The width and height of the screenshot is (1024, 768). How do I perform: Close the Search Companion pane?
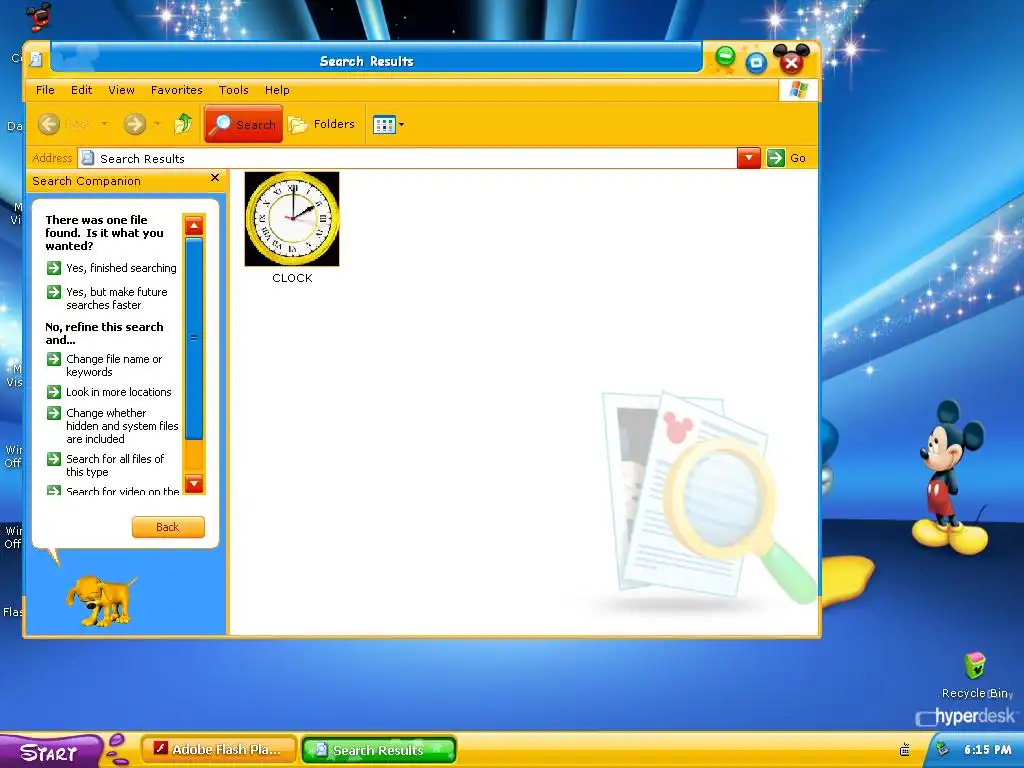click(215, 178)
